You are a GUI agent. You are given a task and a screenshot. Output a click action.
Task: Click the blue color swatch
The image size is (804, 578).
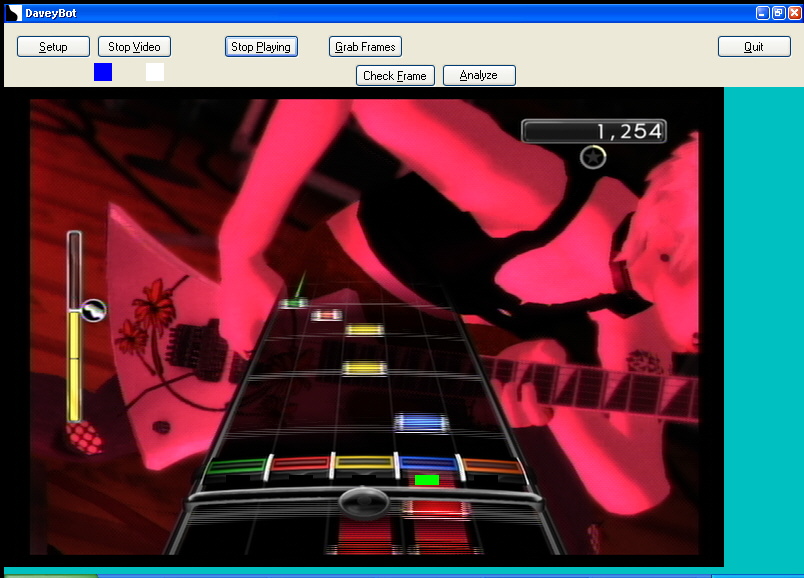[x=103, y=72]
